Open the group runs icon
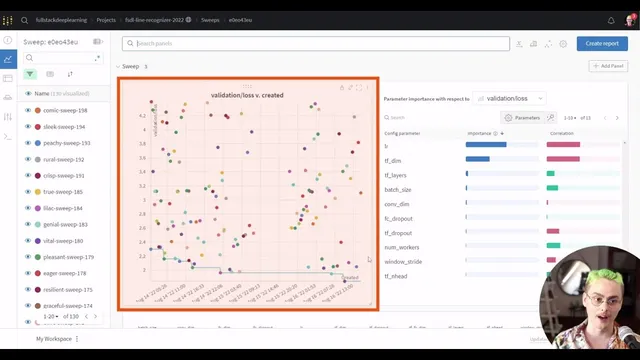The image size is (640, 360). pyautogui.click(x=50, y=74)
